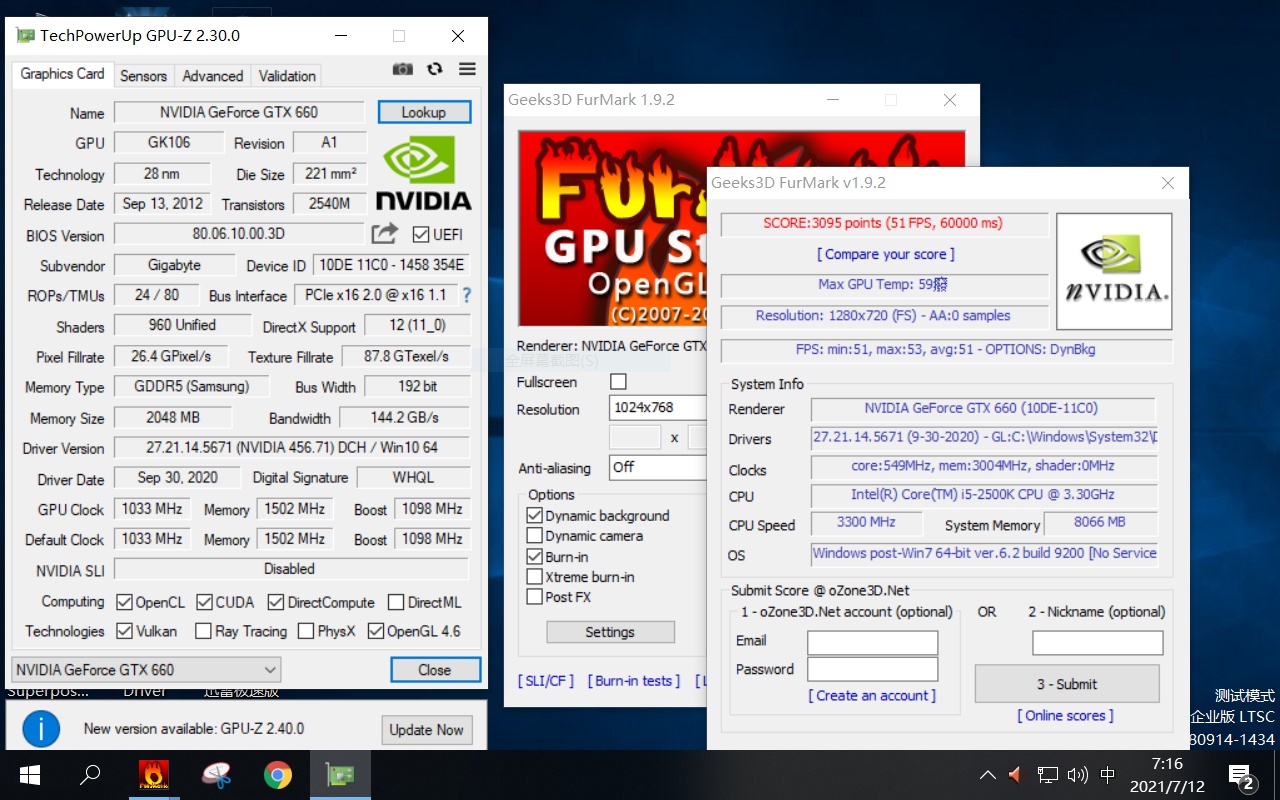Click the BIOS share/export arrow icon
This screenshot has height=800, width=1280.
pos(385,234)
